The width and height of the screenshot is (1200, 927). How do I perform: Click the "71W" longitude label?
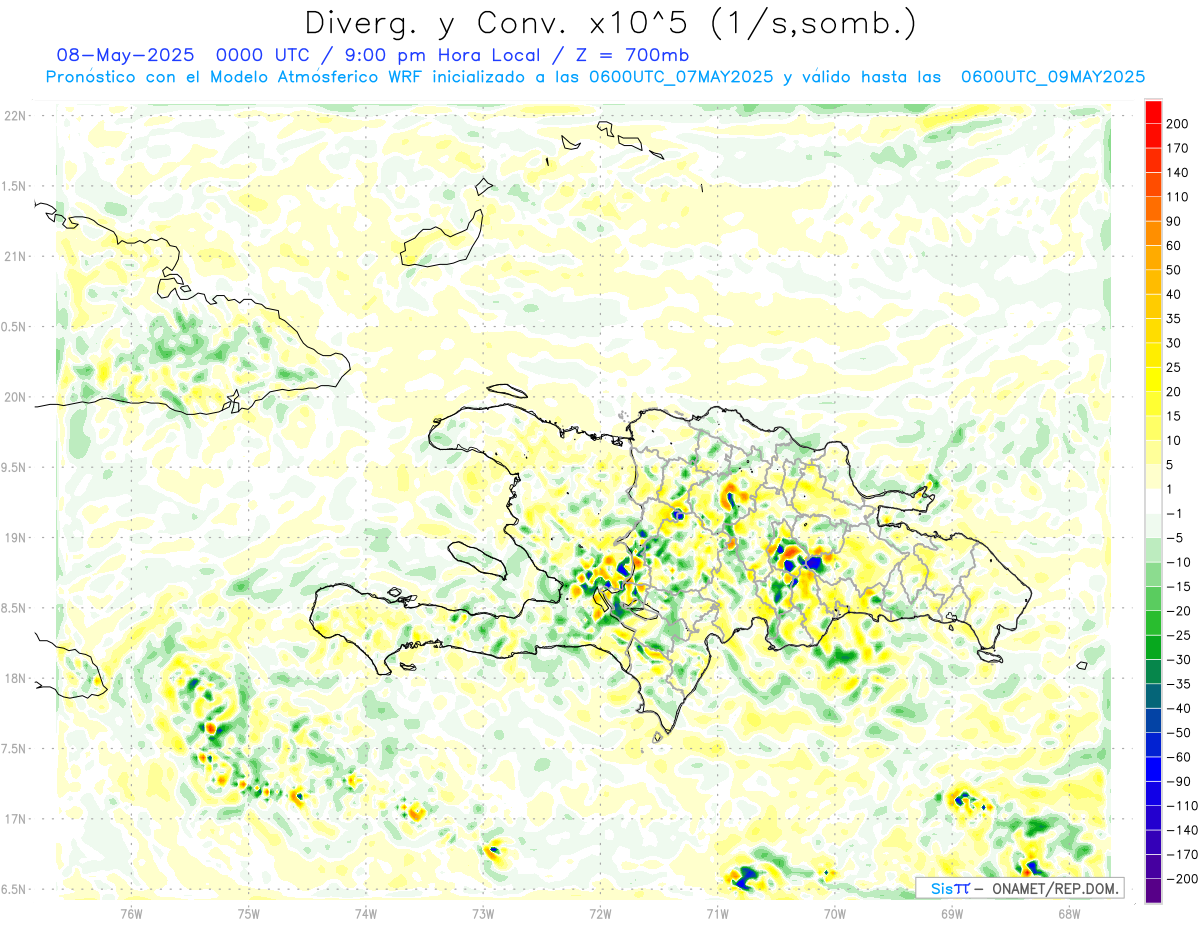click(717, 913)
